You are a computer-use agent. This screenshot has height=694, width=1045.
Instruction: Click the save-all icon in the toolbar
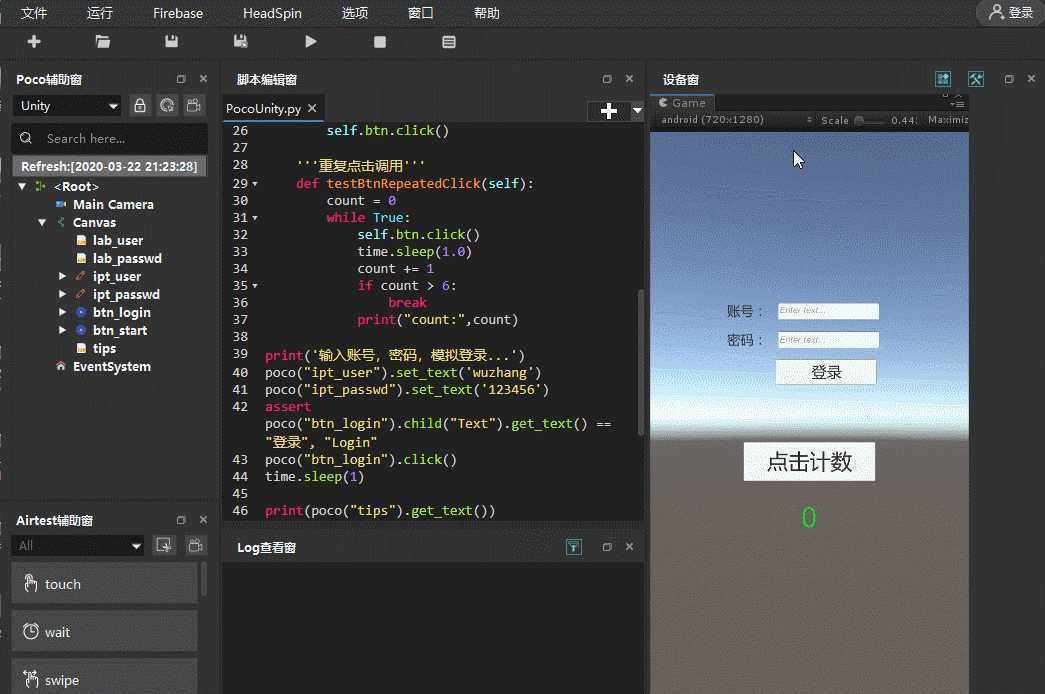(x=241, y=41)
